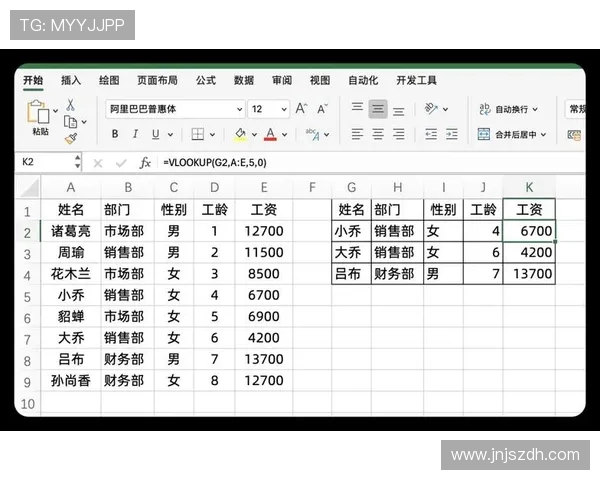Click the formula bar with VLOOKUP formula
600x480 pixels.
(371, 163)
